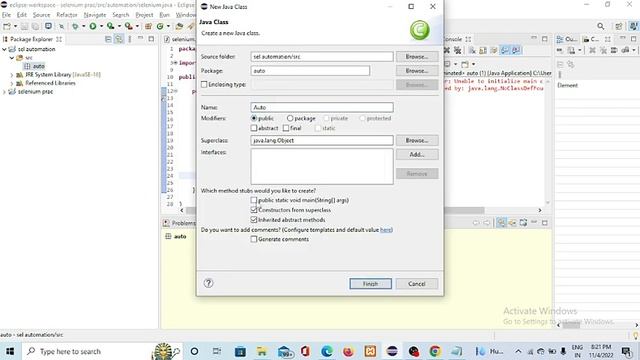The height and width of the screenshot is (360, 640).
Task: Open Microsoft Edge from taskbar
Action: (327, 351)
